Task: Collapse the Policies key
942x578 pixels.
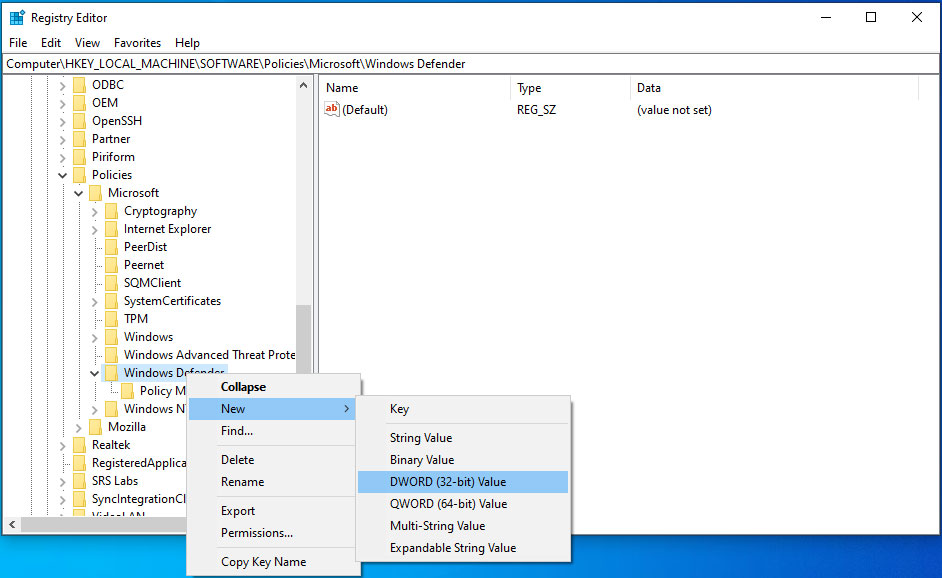Action: [62, 175]
